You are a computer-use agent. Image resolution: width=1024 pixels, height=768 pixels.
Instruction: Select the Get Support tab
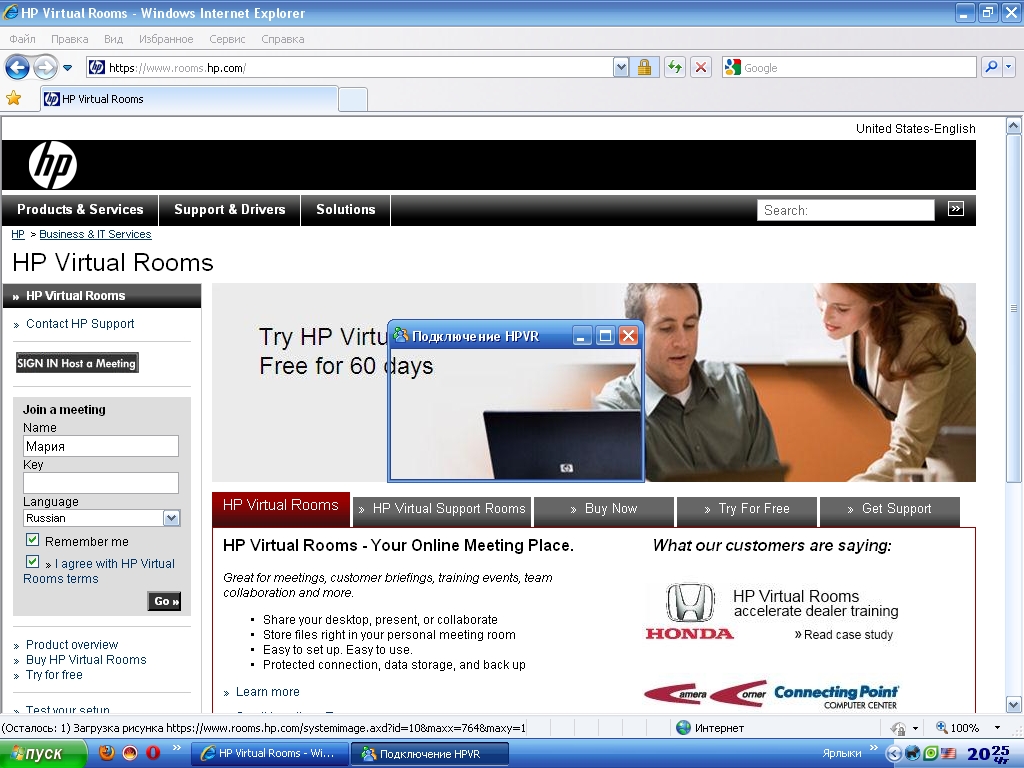(889, 510)
